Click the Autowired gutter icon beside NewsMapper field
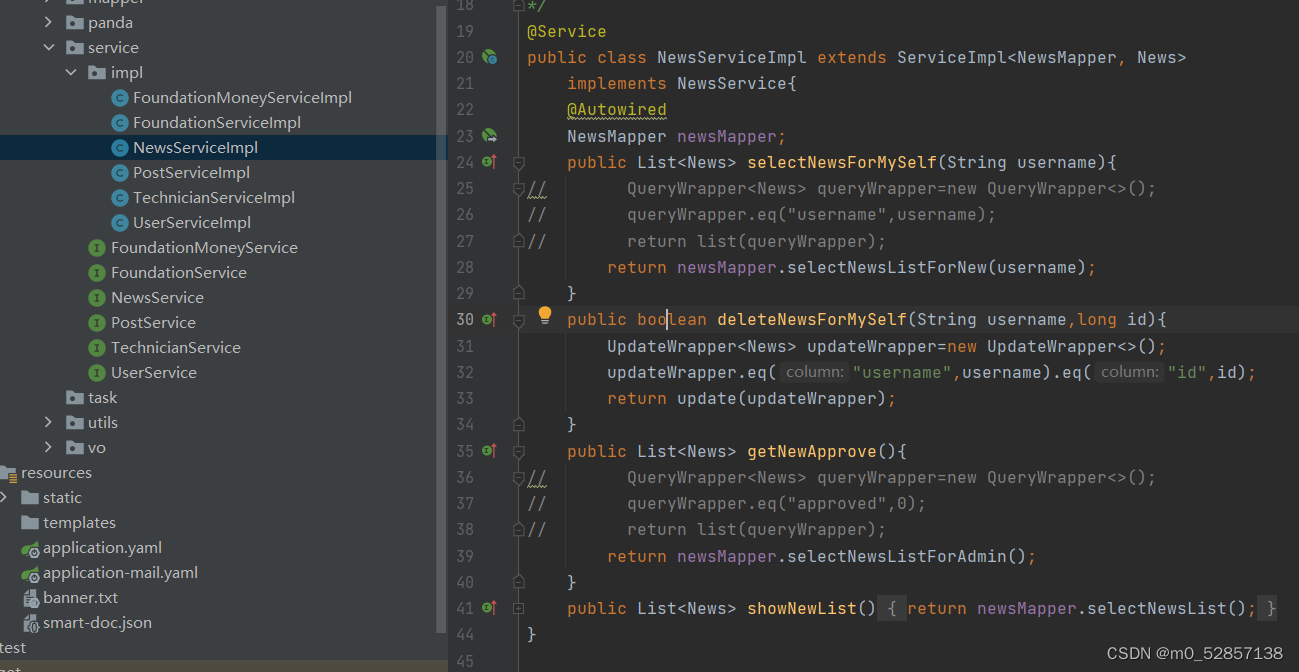1299x672 pixels. (x=488, y=135)
